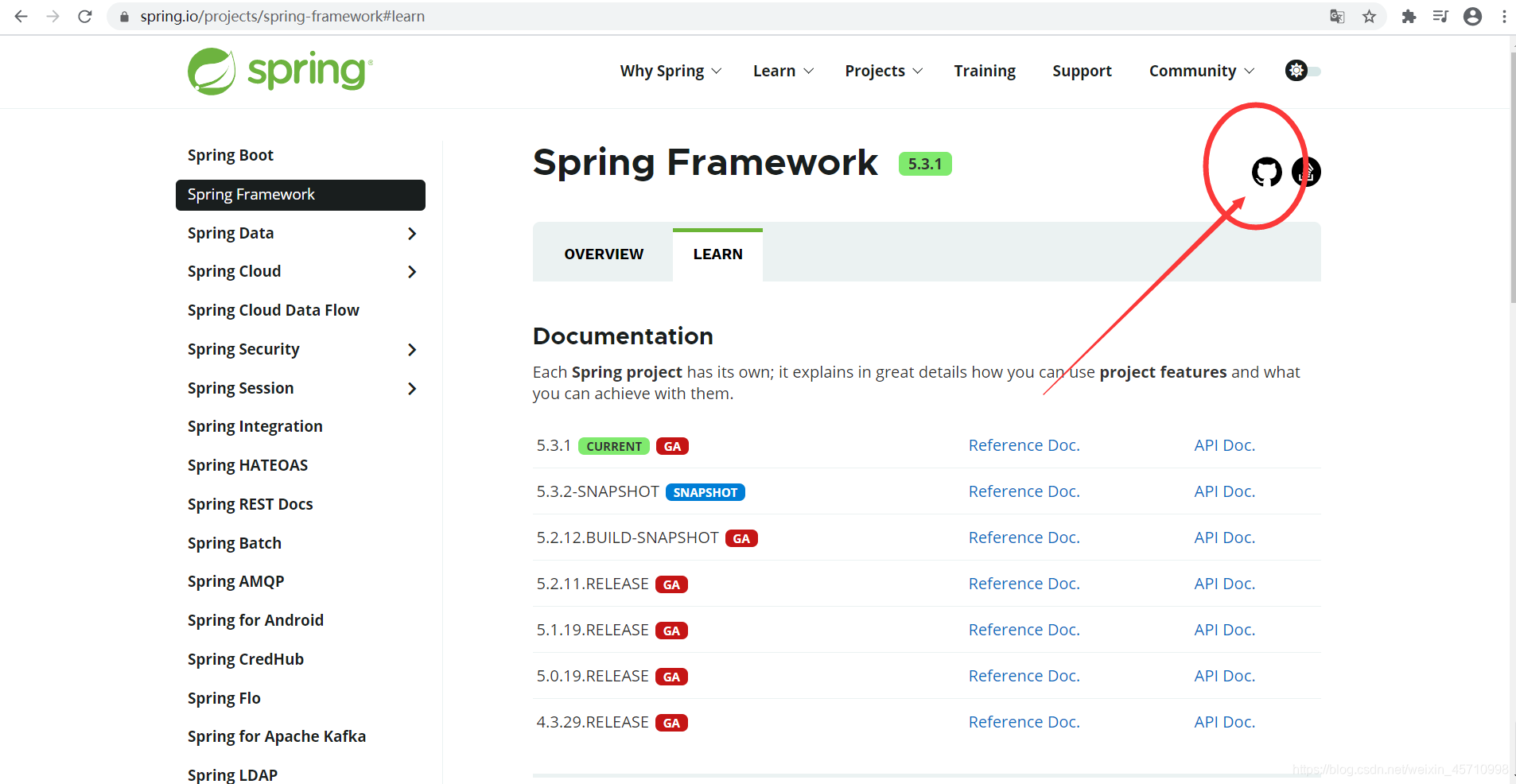Bookmark this page via the star icon
1516x784 pixels.
pyautogui.click(x=1369, y=16)
